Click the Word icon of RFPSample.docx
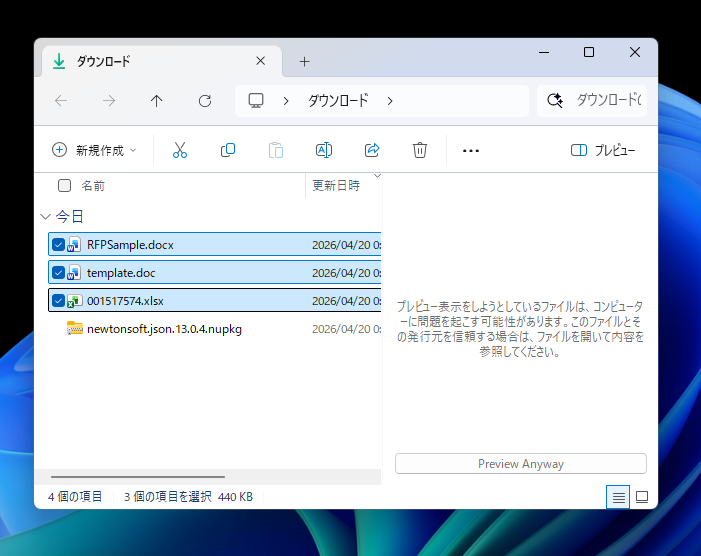The height and width of the screenshot is (556, 701). click(x=74, y=244)
